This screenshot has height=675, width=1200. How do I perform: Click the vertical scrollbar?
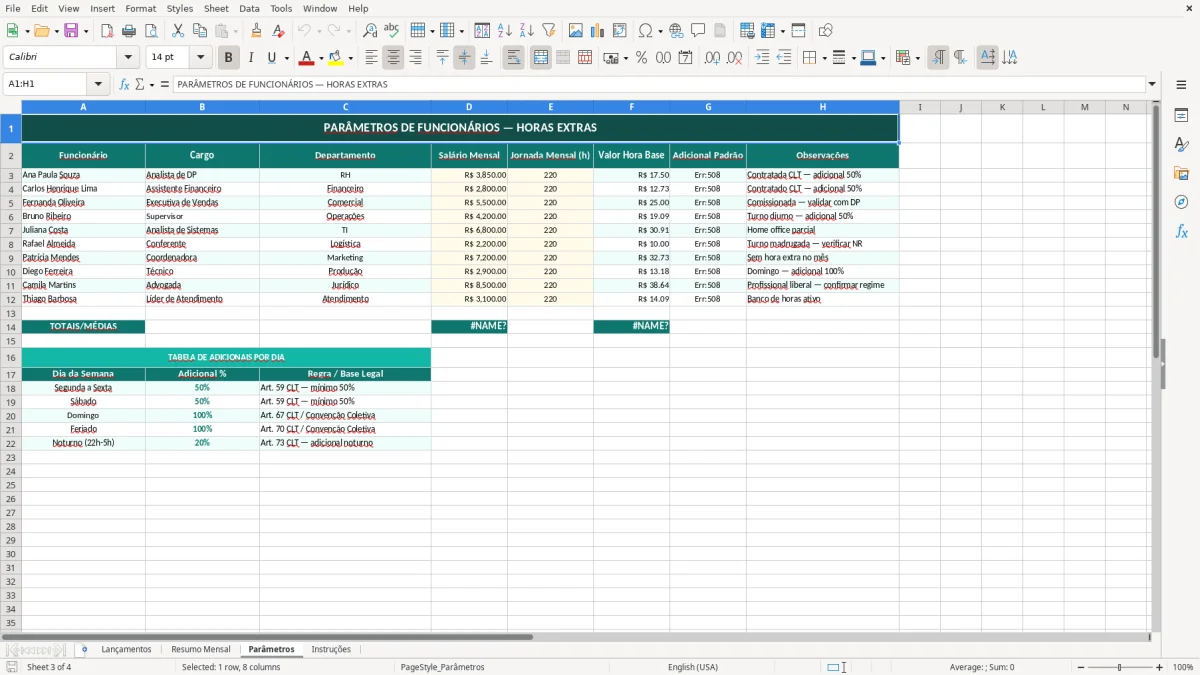tap(1156, 365)
